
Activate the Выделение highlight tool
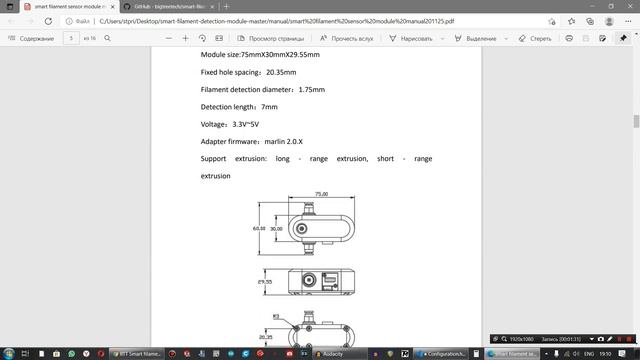(475, 38)
